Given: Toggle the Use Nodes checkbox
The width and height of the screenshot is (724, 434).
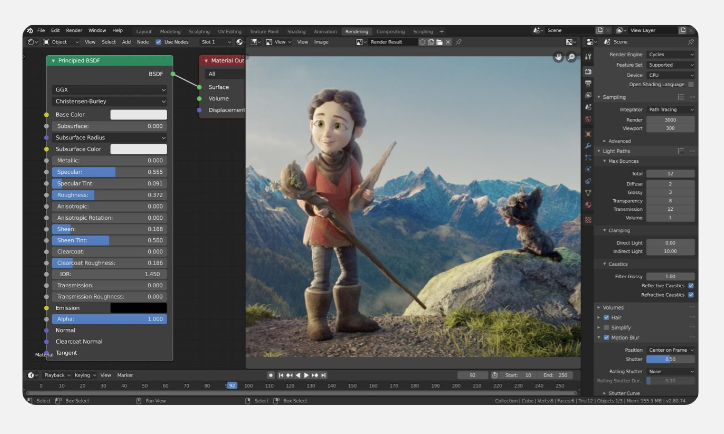Looking at the screenshot, I should pos(158,42).
